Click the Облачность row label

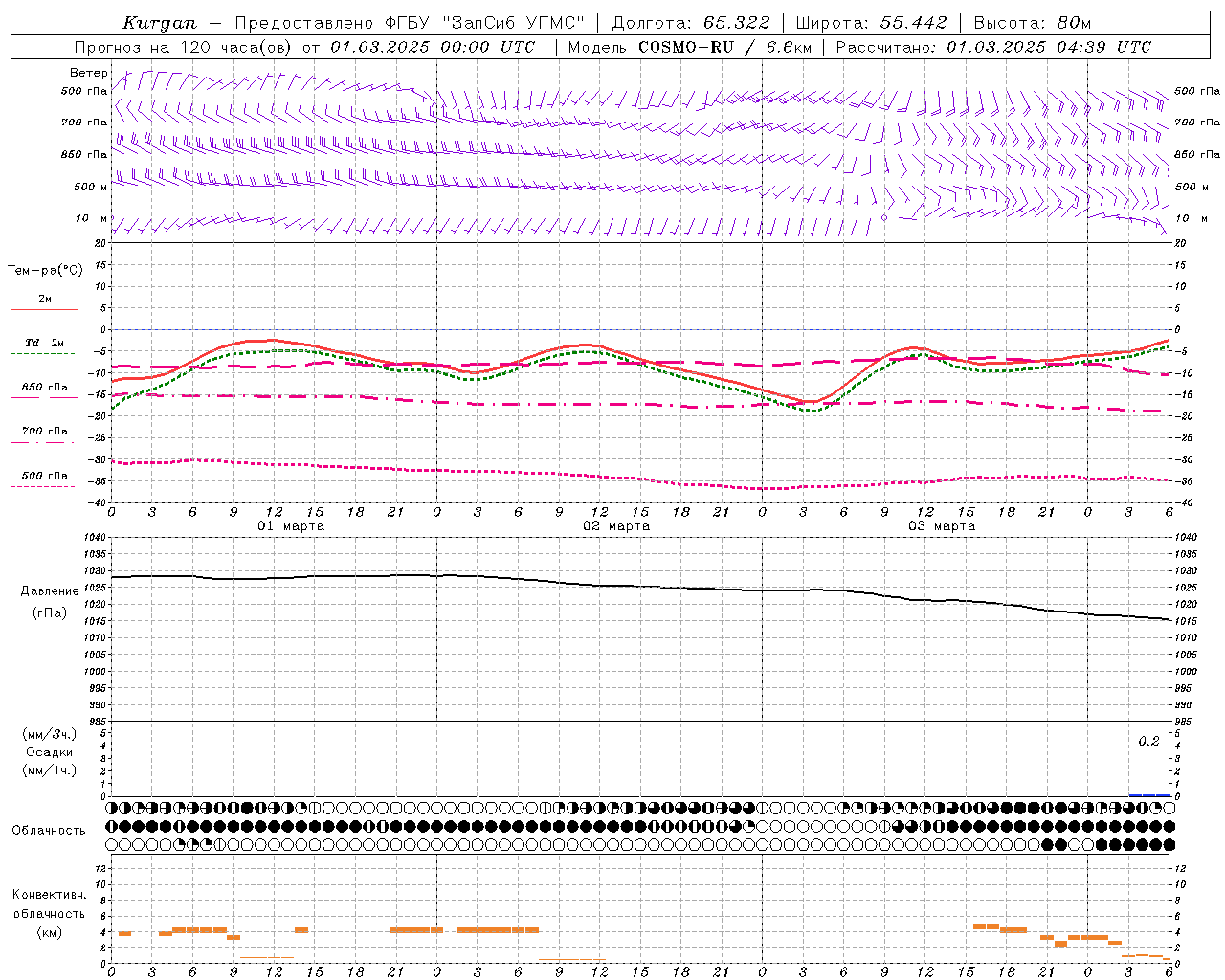[x=49, y=831]
